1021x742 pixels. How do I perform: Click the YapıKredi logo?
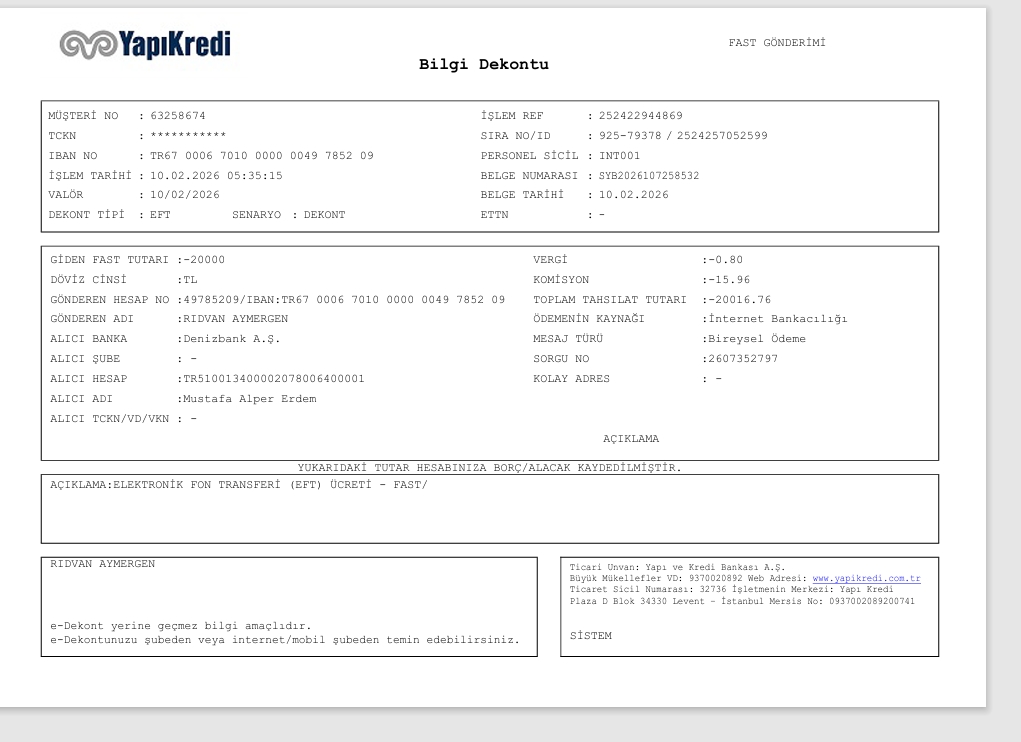pyautogui.click(x=145, y=45)
